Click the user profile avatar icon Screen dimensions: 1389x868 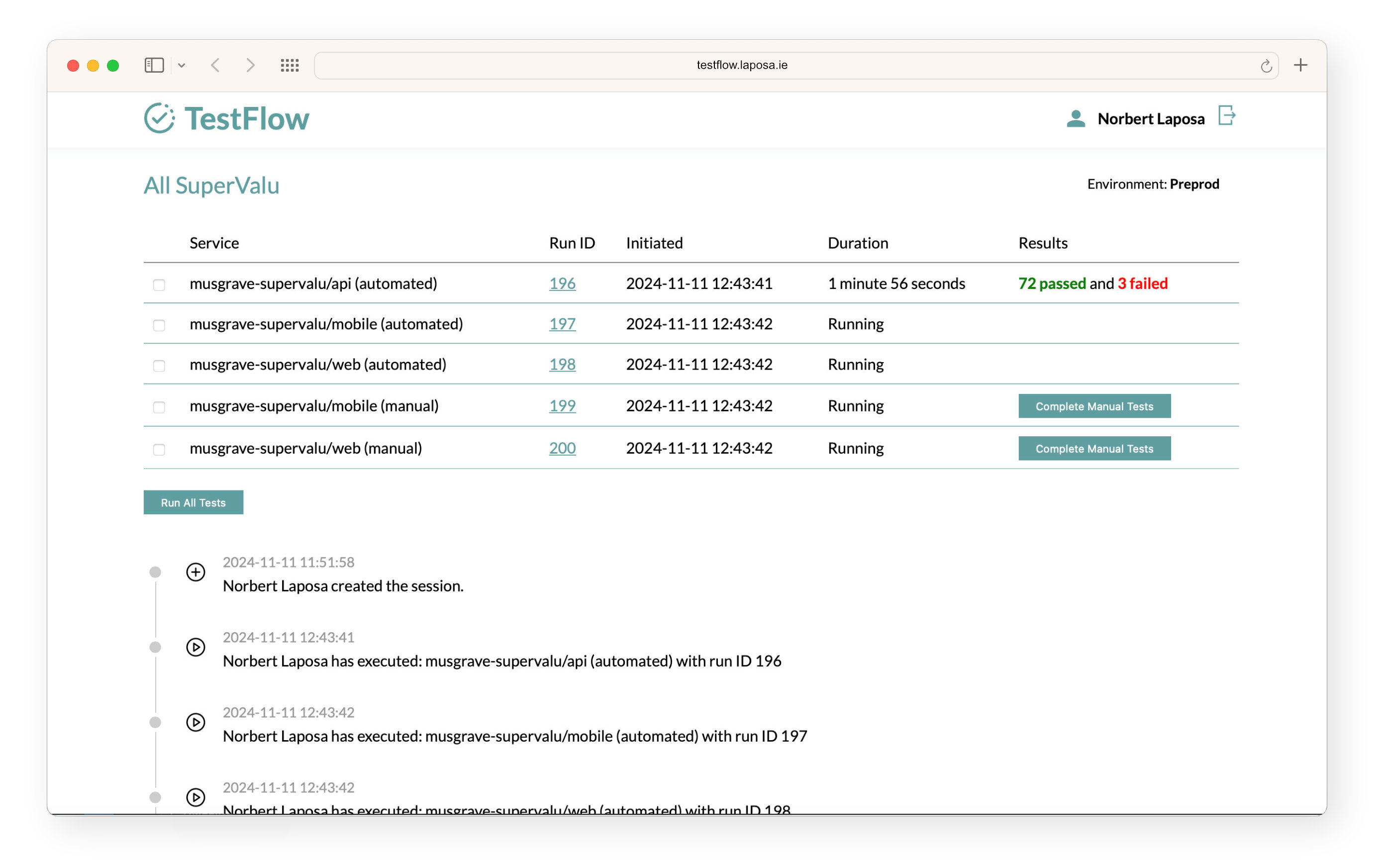tap(1076, 119)
